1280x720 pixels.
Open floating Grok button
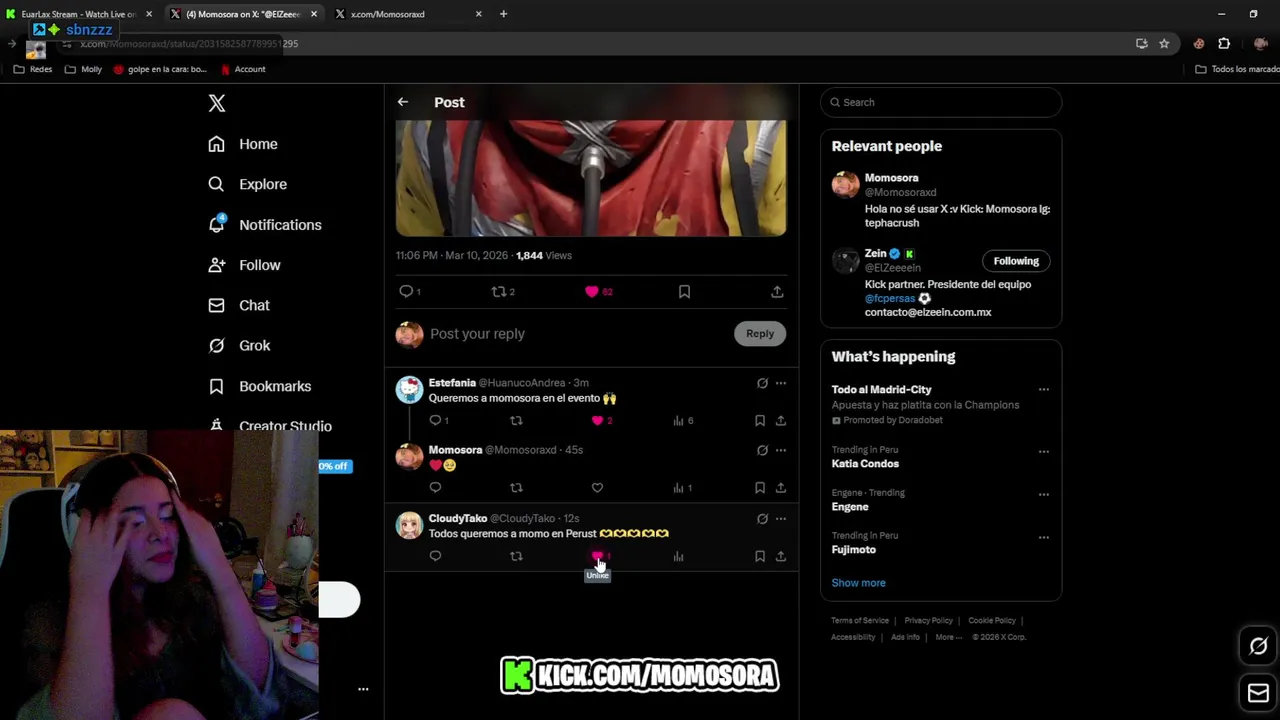click(x=1258, y=646)
